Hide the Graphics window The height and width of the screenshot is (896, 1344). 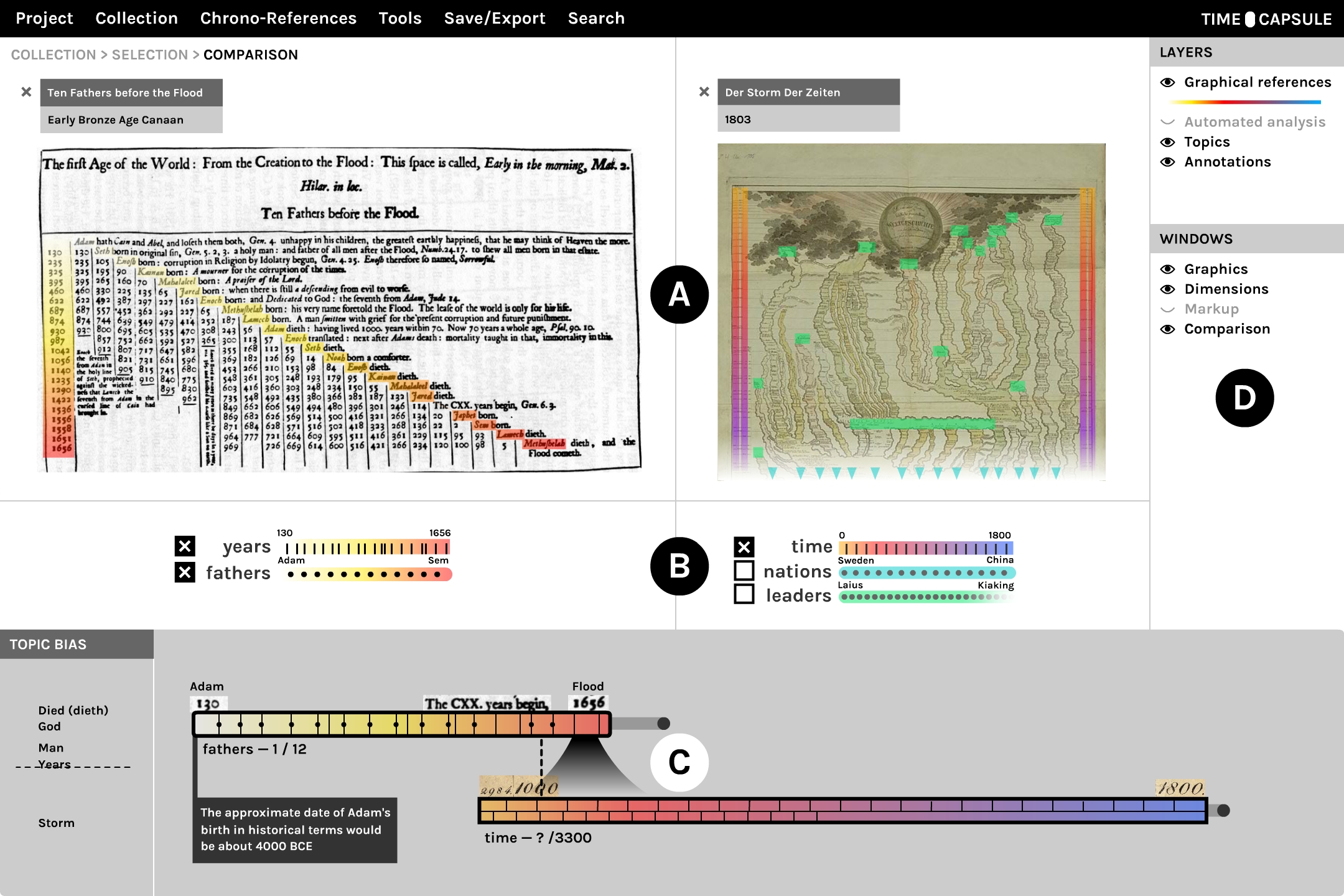coord(1168,269)
